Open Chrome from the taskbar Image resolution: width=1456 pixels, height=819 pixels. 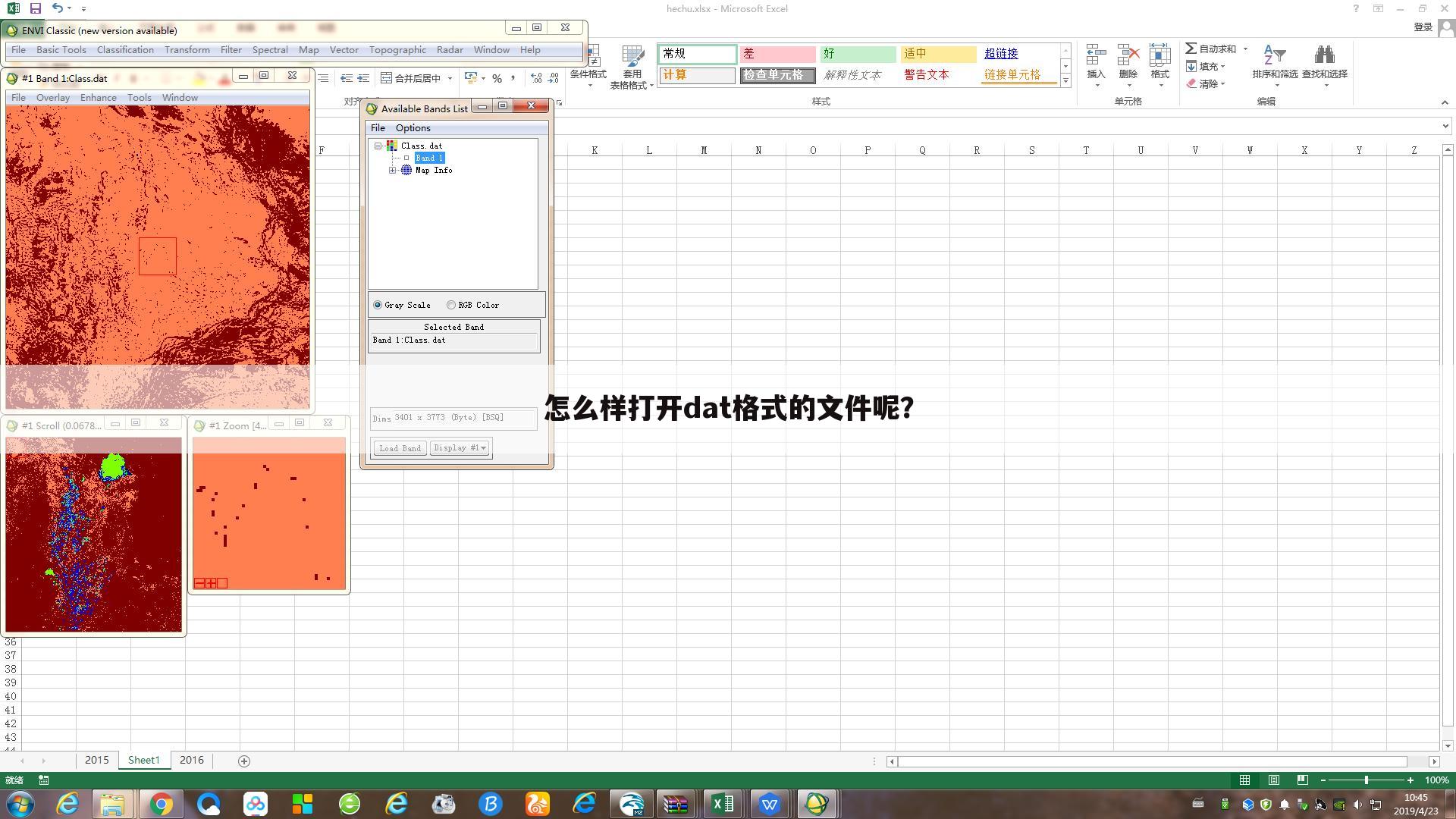tap(161, 804)
